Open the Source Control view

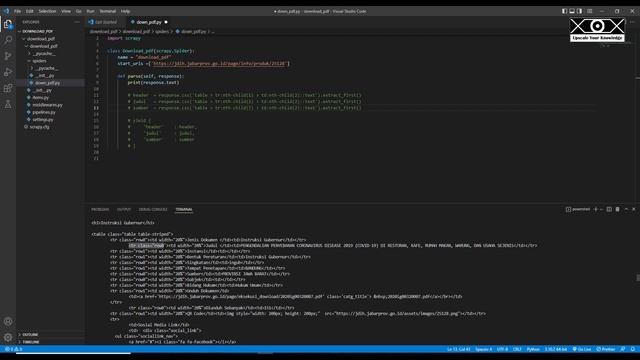click(x=8, y=56)
